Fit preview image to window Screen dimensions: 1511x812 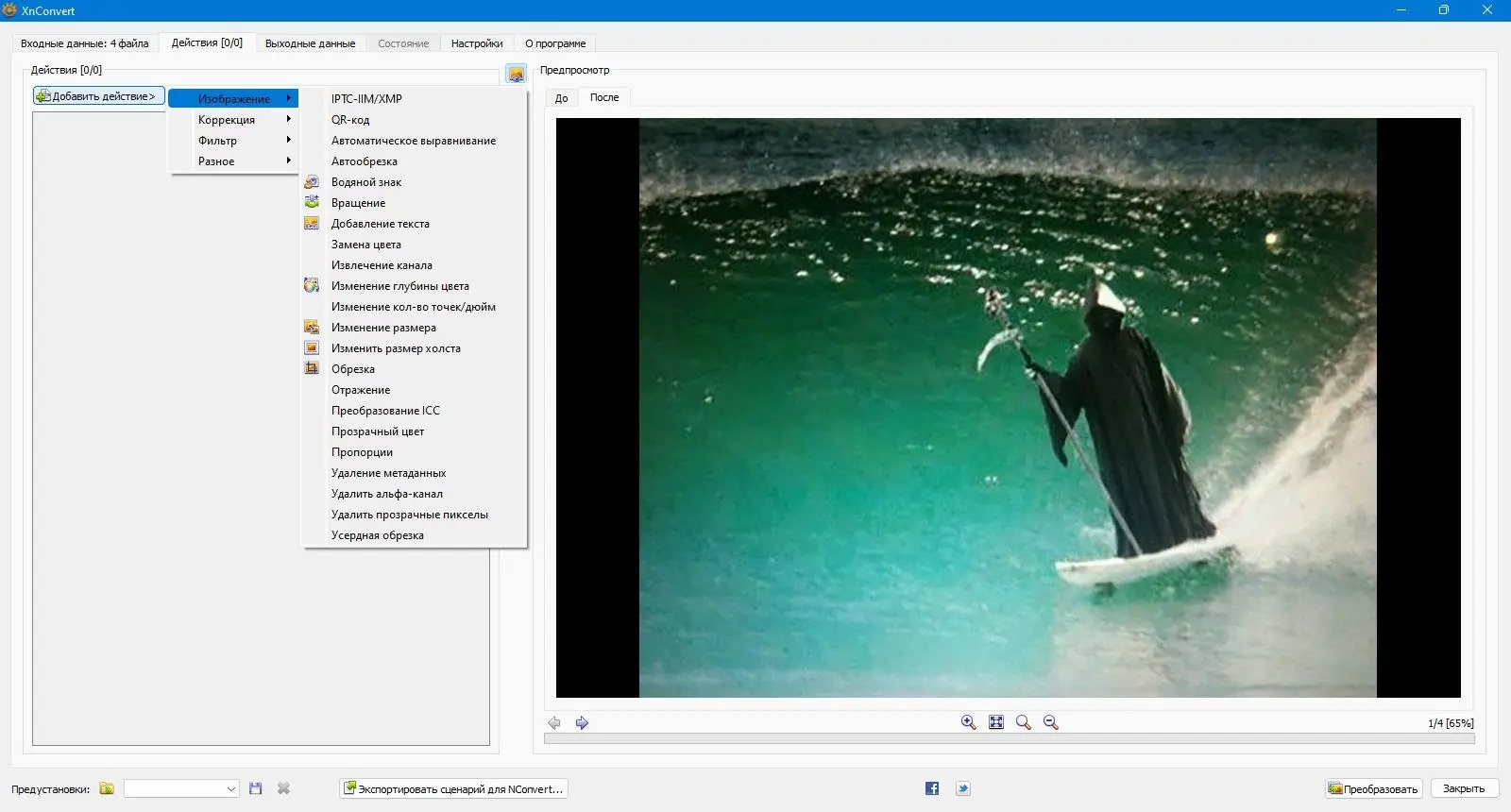coord(995,722)
